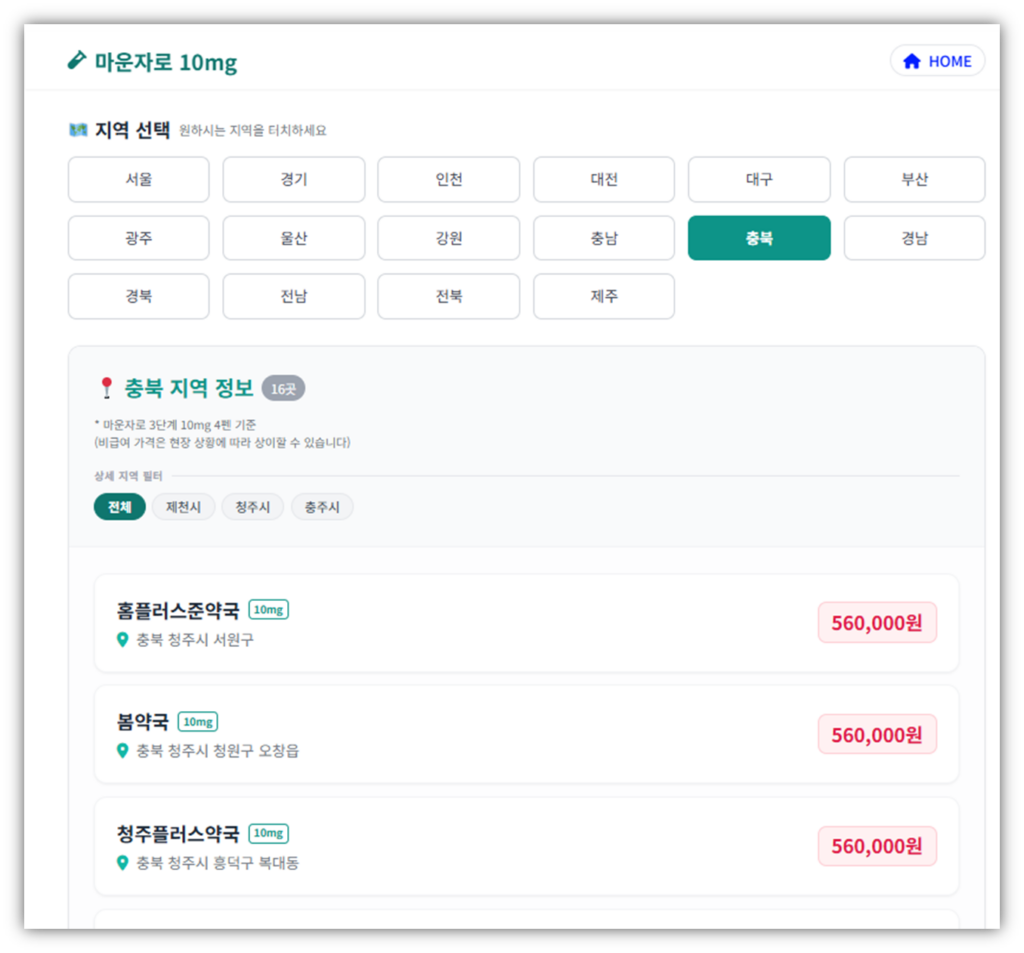This screenshot has width=1024, height=953.
Task: Click the syringe icon beside 마운자로 10mg title
Action: [77, 60]
